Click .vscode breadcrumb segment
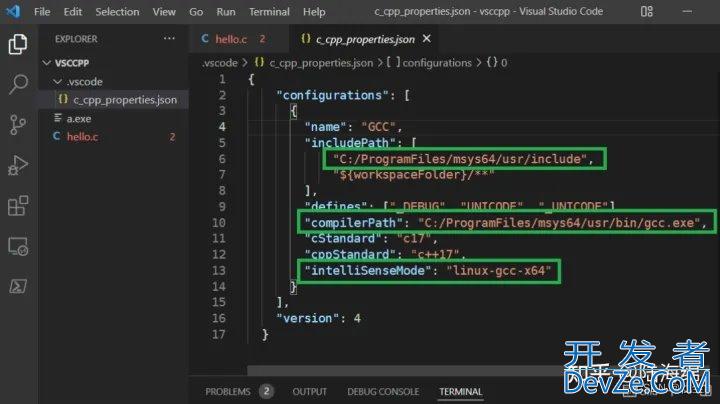The image size is (720, 404). [x=220, y=62]
